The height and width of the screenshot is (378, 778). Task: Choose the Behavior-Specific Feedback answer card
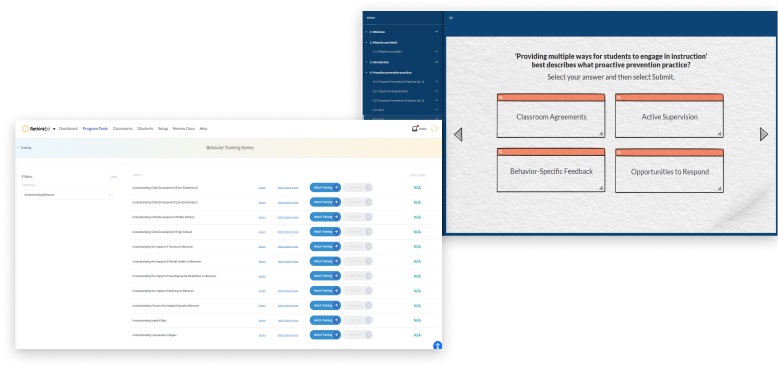click(x=551, y=170)
